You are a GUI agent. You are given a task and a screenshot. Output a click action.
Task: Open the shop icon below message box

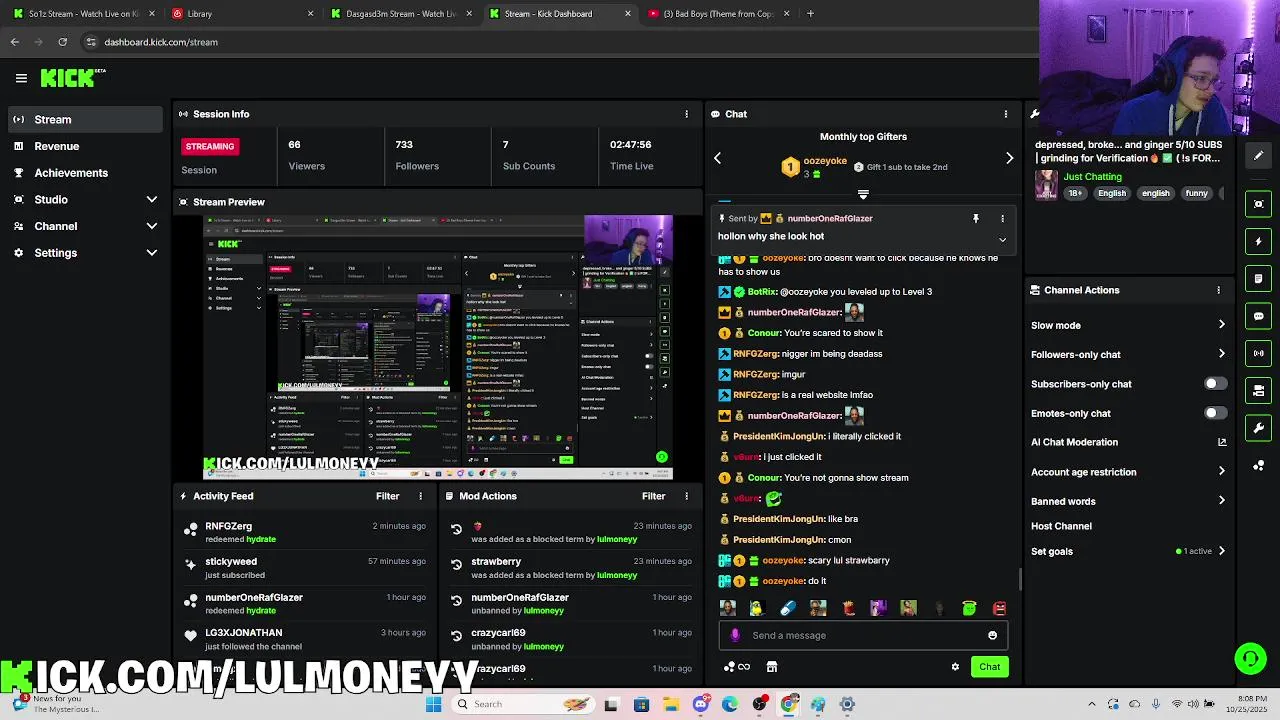click(x=771, y=667)
